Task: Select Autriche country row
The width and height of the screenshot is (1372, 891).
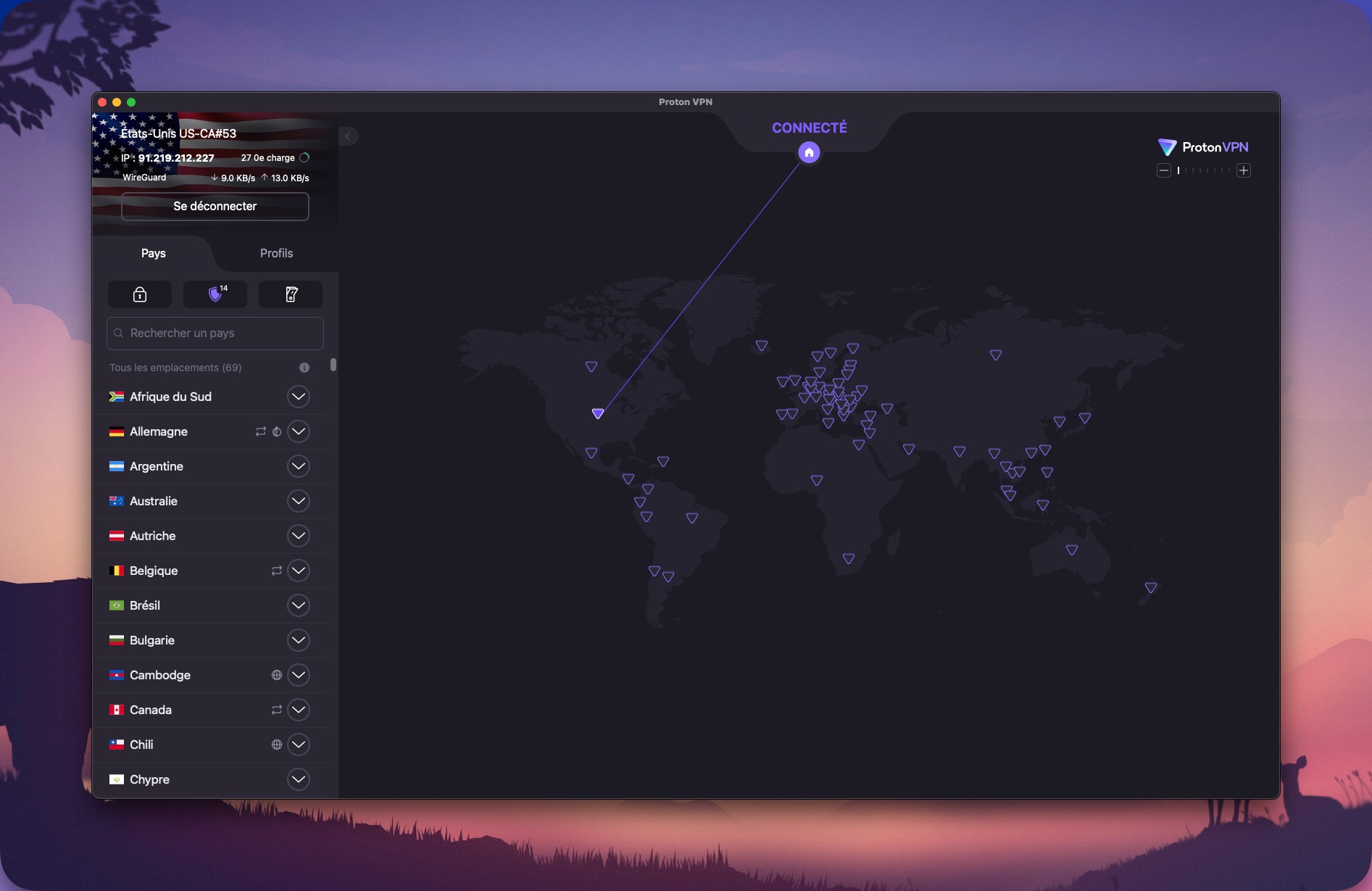Action: (211, 536)
